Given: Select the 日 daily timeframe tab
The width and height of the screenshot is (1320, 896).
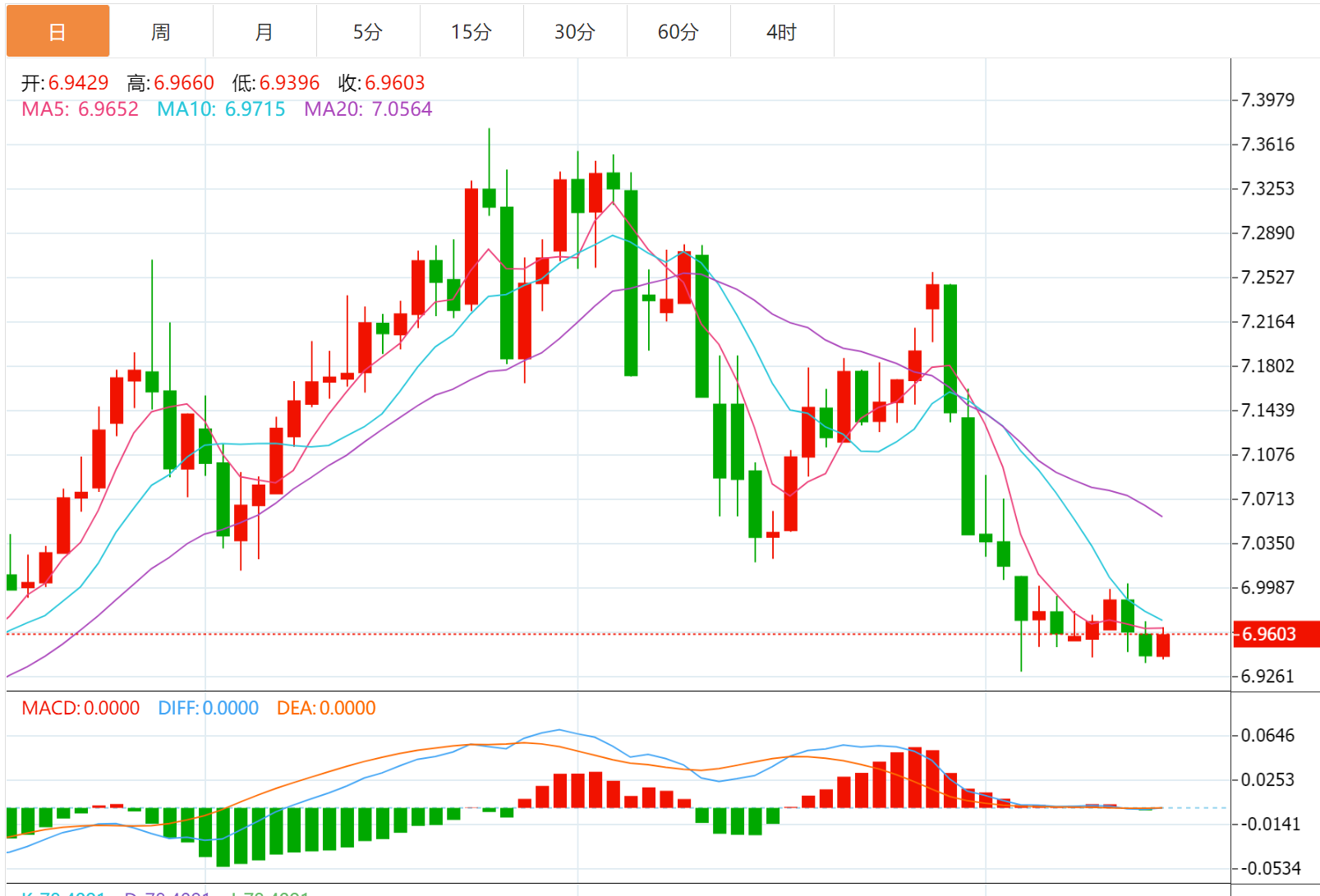Looking at the screenshot, I should (x=57, y=32).
